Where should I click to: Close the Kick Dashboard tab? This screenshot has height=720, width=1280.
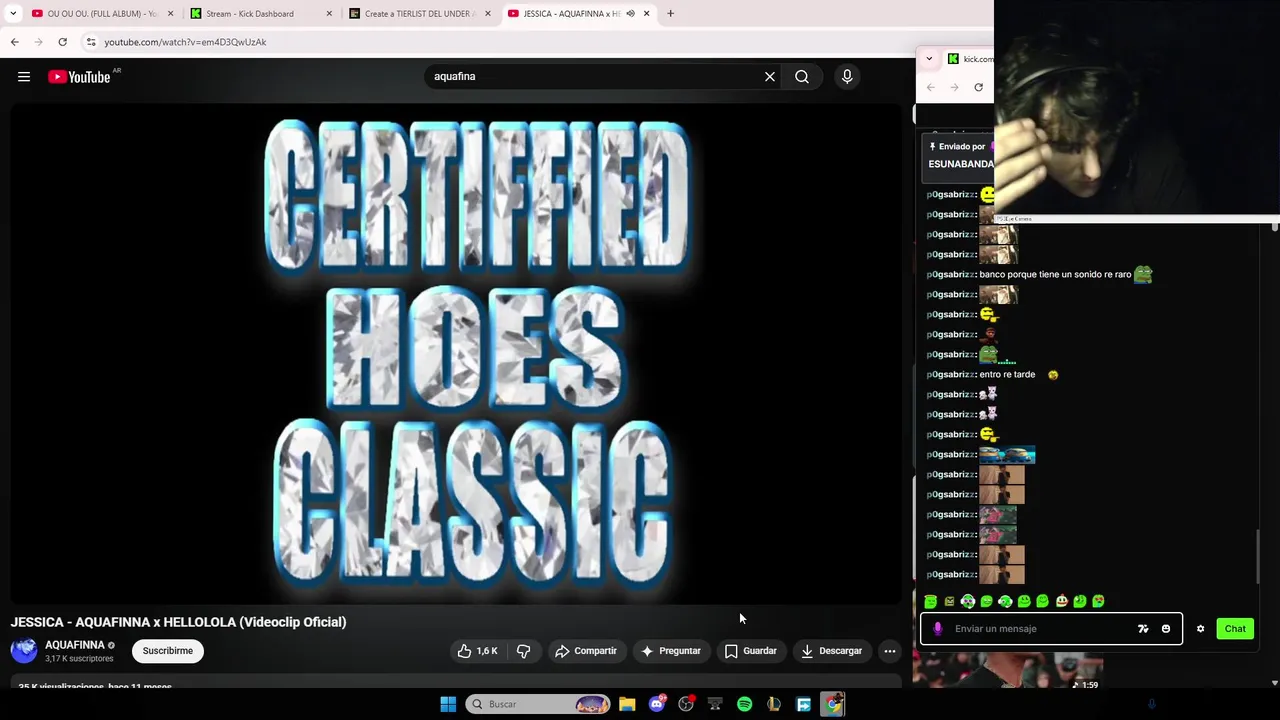[329, 13]
